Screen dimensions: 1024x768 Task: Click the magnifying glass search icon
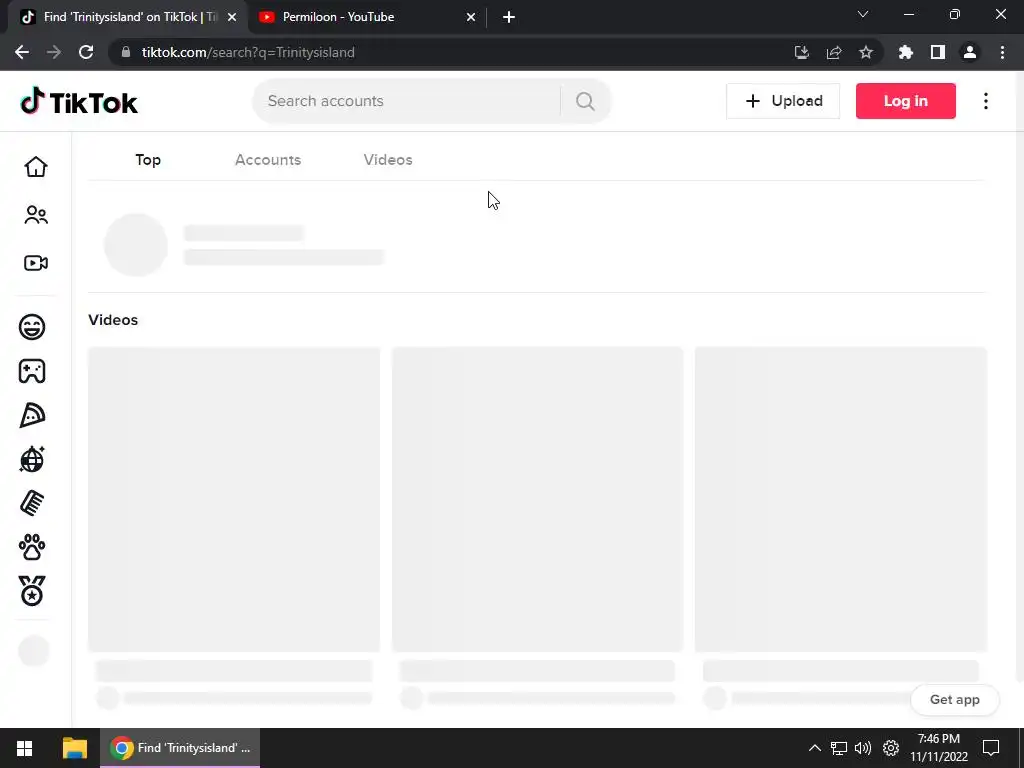point(585,101)
